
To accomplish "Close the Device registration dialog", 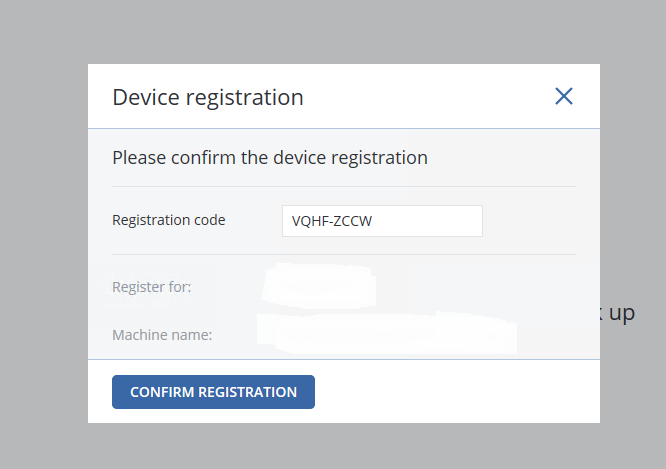I will 564,96.
